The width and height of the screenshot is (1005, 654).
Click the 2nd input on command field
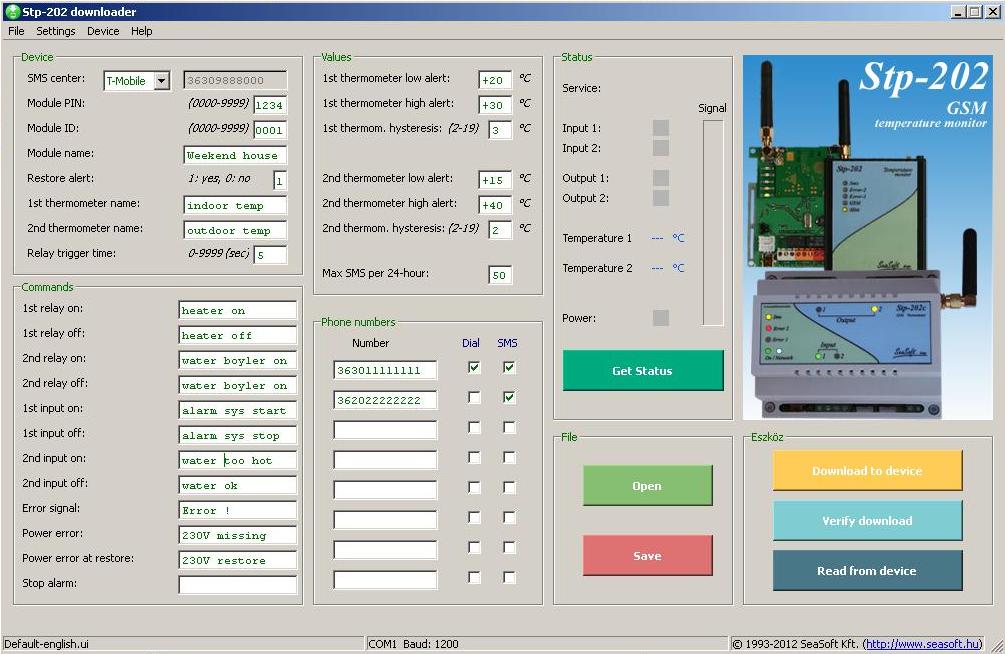tap(238, 460)
